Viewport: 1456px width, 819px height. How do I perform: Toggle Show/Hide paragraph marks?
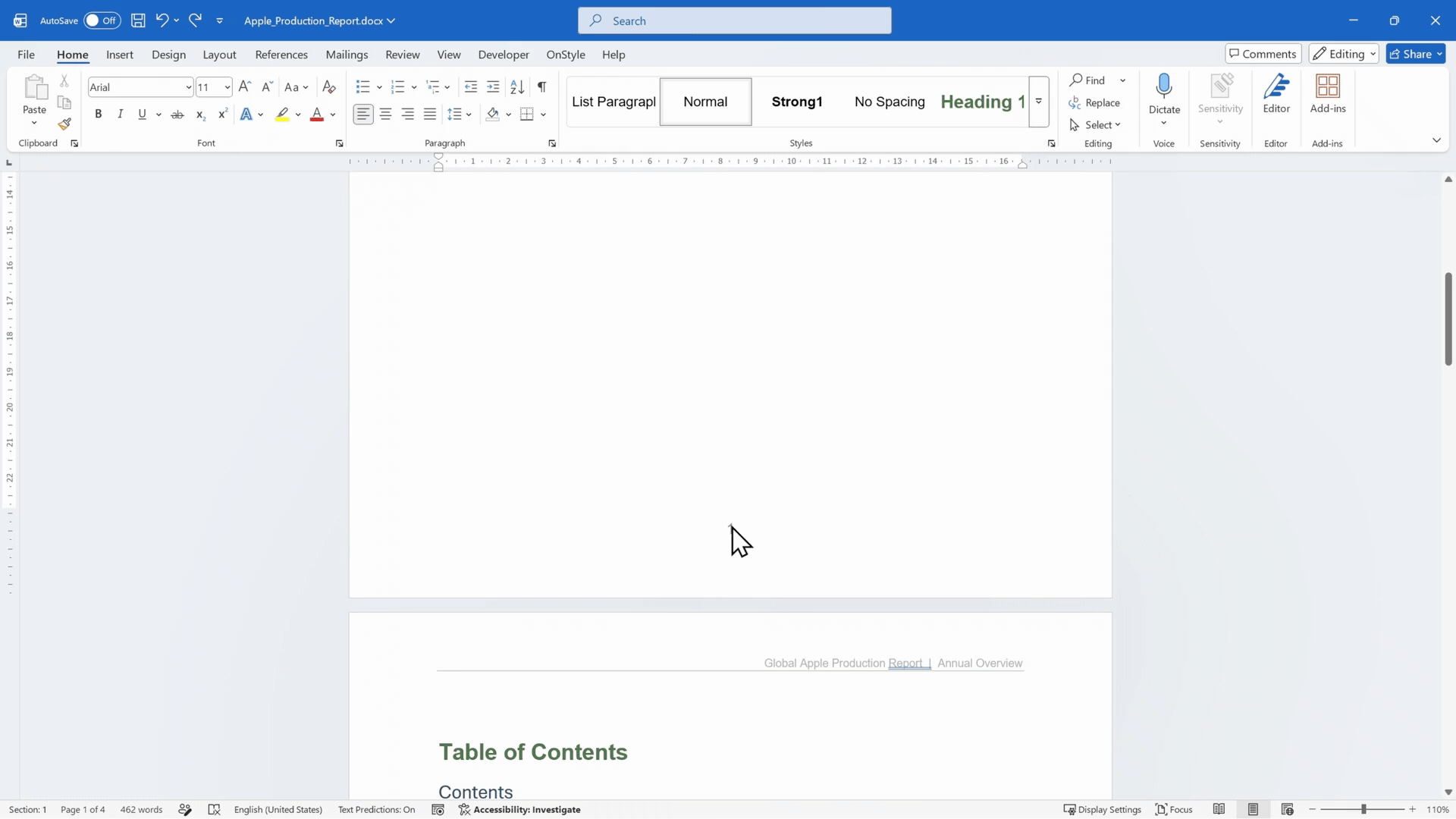[542, 87]
